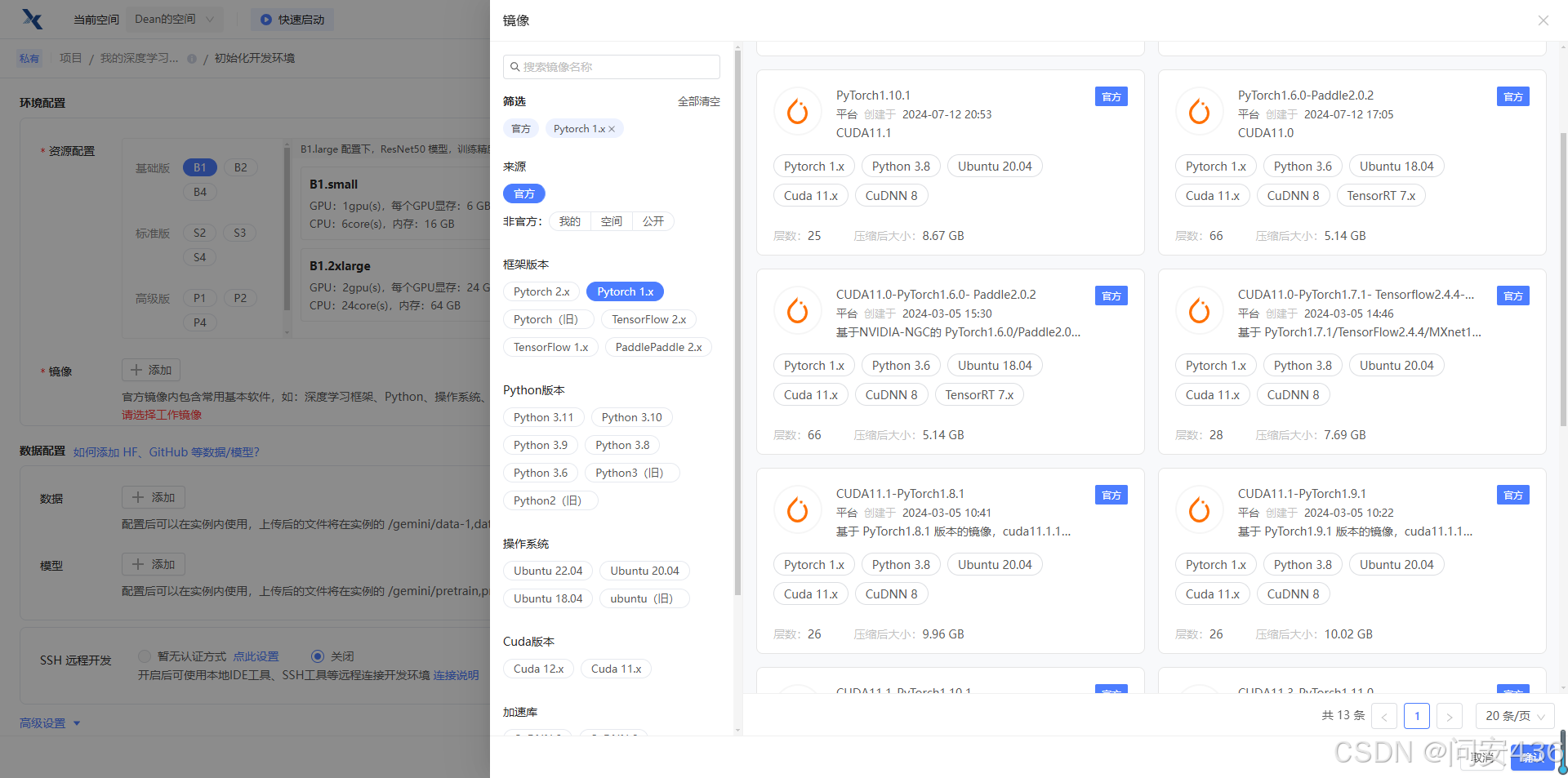Viewport: 1568px width, 778px height.
Task: Click 全部清空 to clear all filters
Action: point(699,101)
